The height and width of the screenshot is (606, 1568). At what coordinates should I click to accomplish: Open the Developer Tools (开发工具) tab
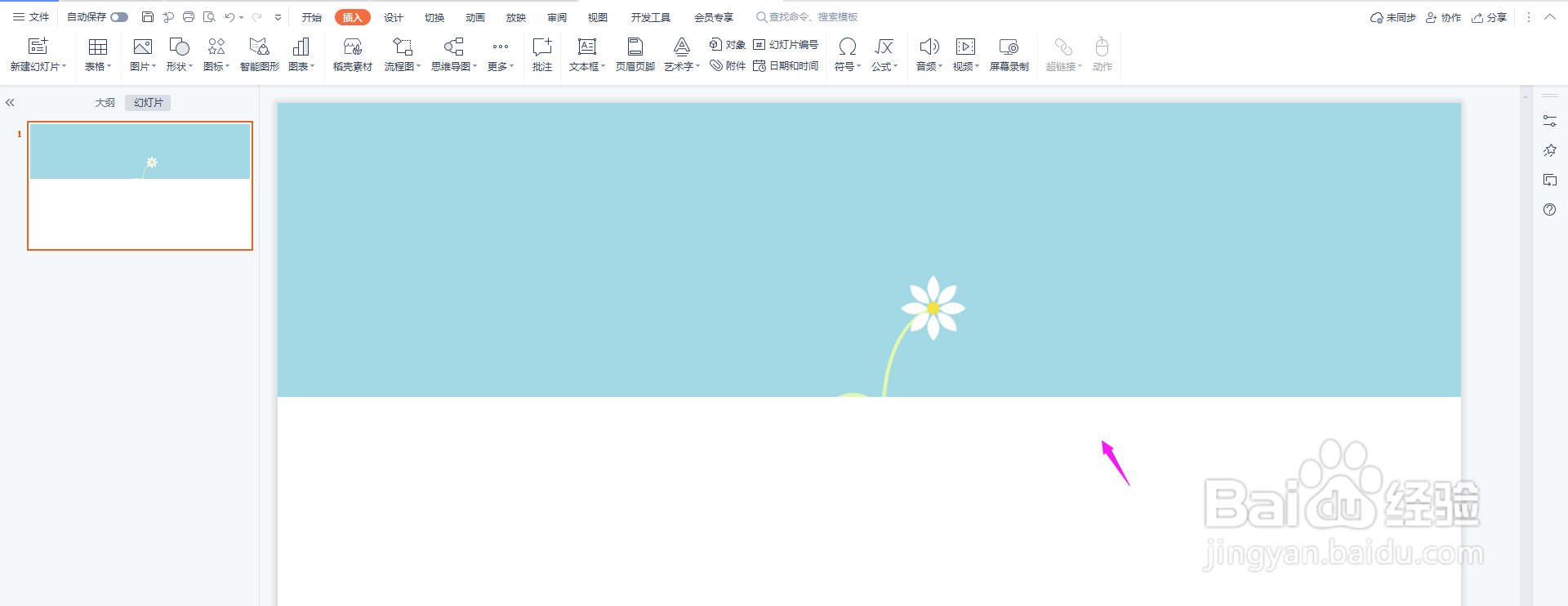(651, 17)
